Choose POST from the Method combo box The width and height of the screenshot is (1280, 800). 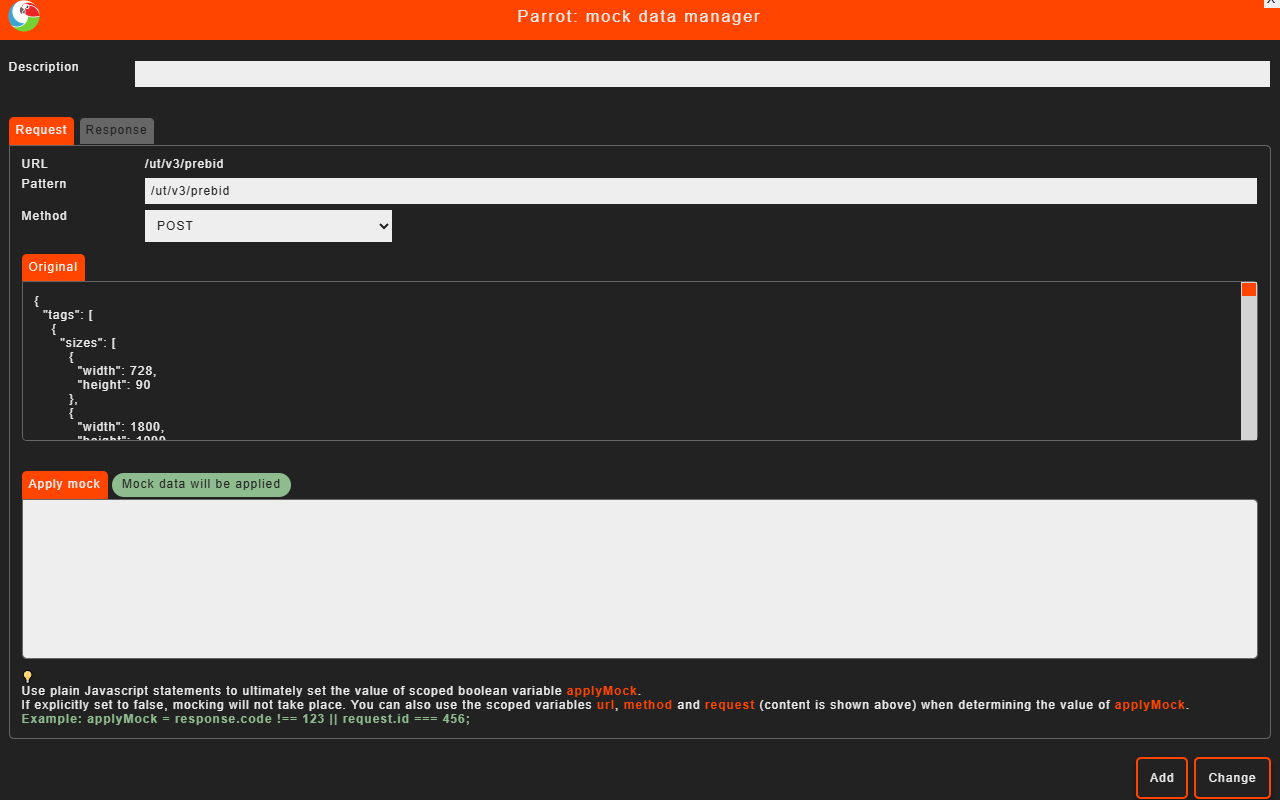coord(268,225)
